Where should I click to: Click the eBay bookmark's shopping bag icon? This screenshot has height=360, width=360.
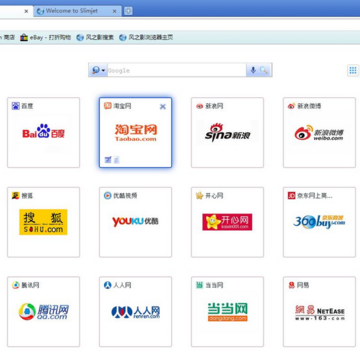pos(24,38)
